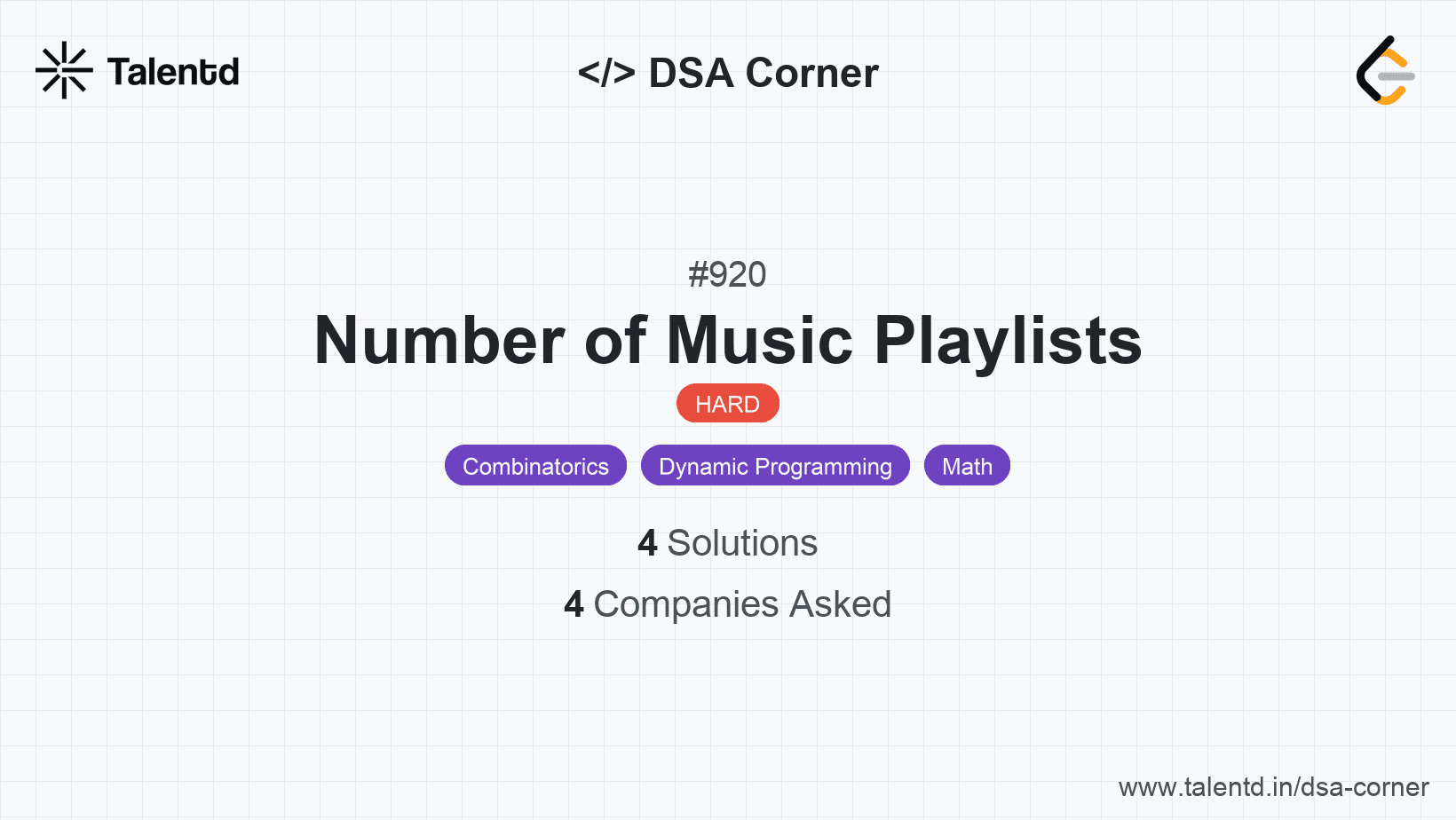
Task: Expand the Dynamic Programming tag
Action: [x=775, y=465]
